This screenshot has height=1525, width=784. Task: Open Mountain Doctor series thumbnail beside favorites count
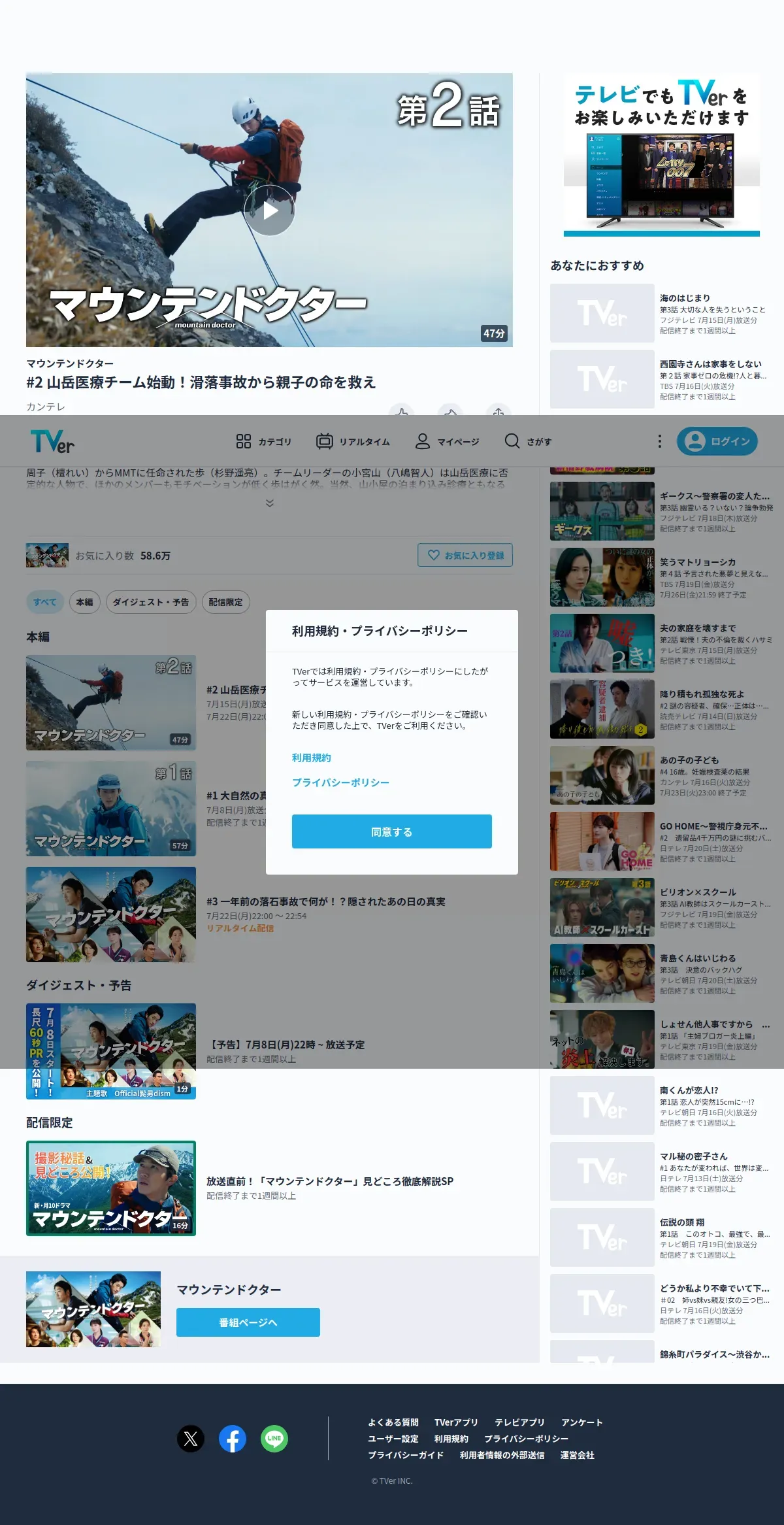[x=47, y=555]
